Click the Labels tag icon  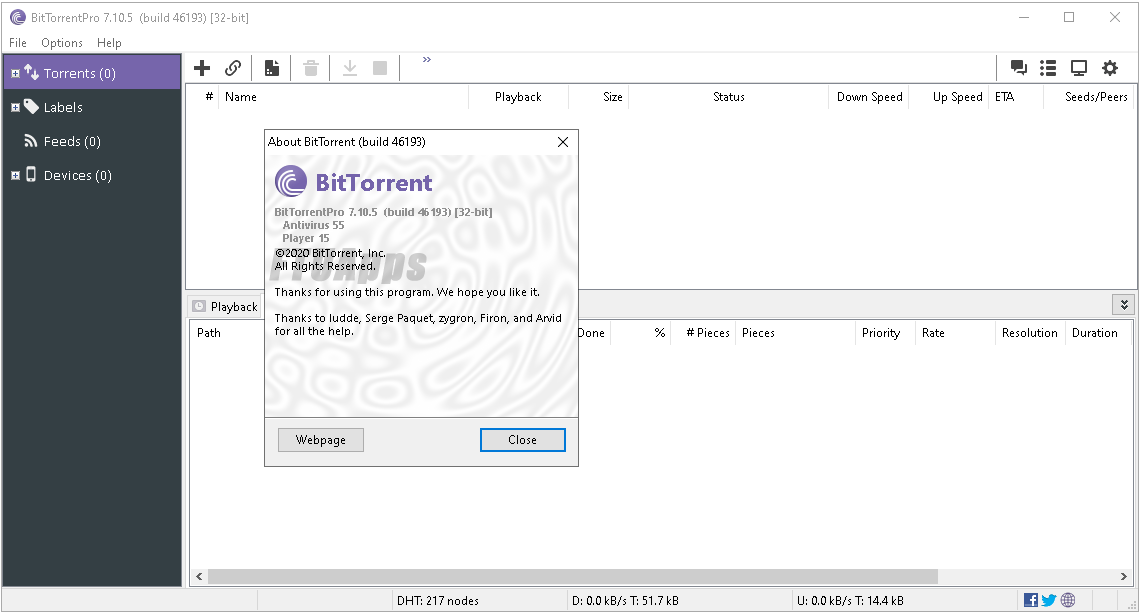[31, 106]
